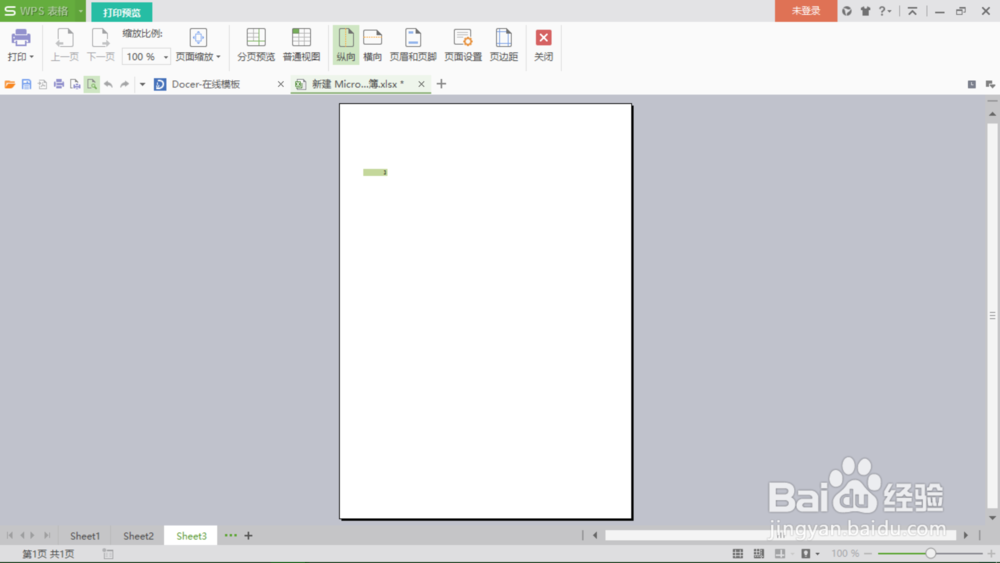The image size is (1000, 563).
Task: Click the 第1页 共1页 page indicator
Action: tap(48, 554)
